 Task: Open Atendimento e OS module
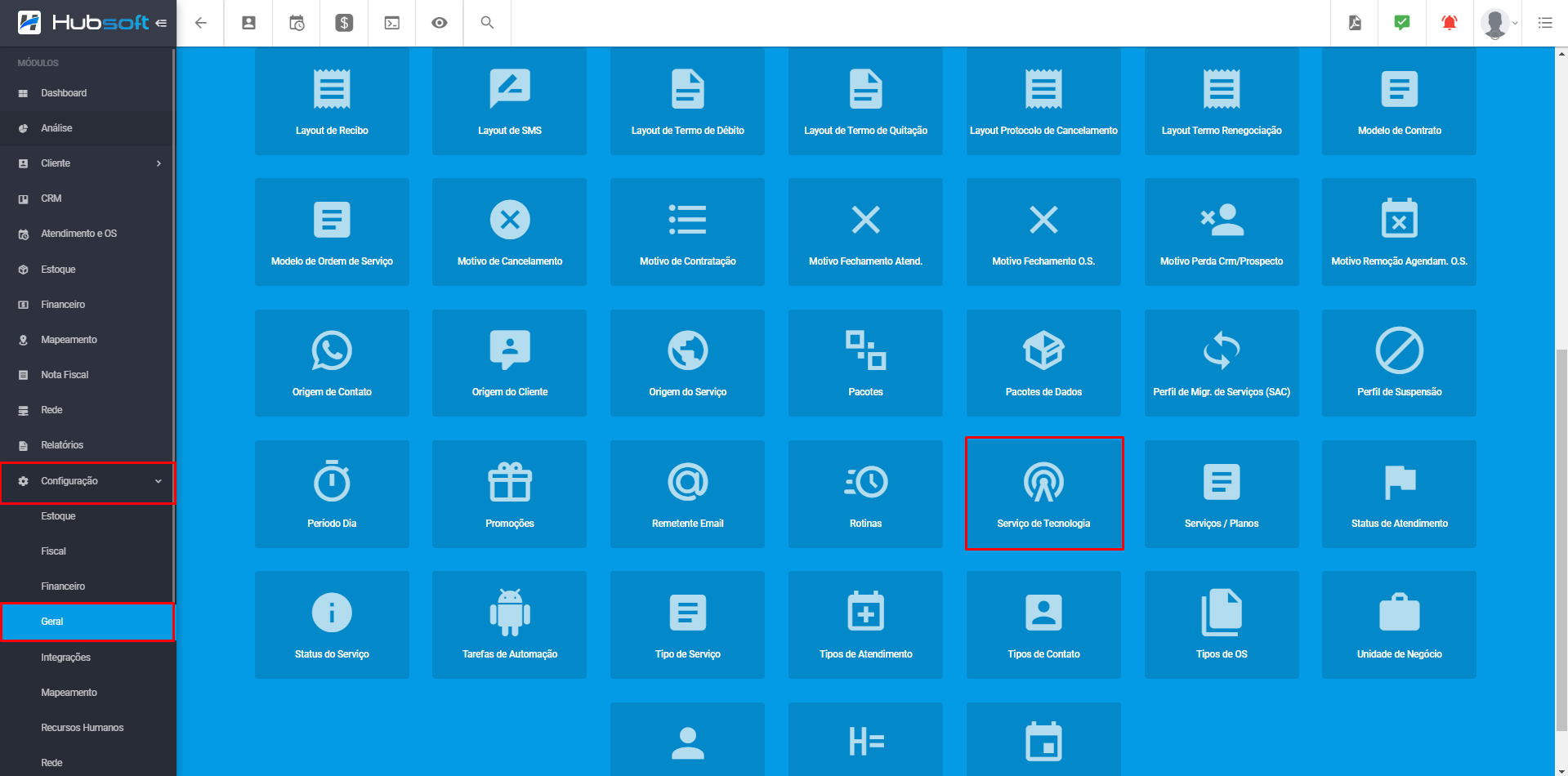click(87, 234)
